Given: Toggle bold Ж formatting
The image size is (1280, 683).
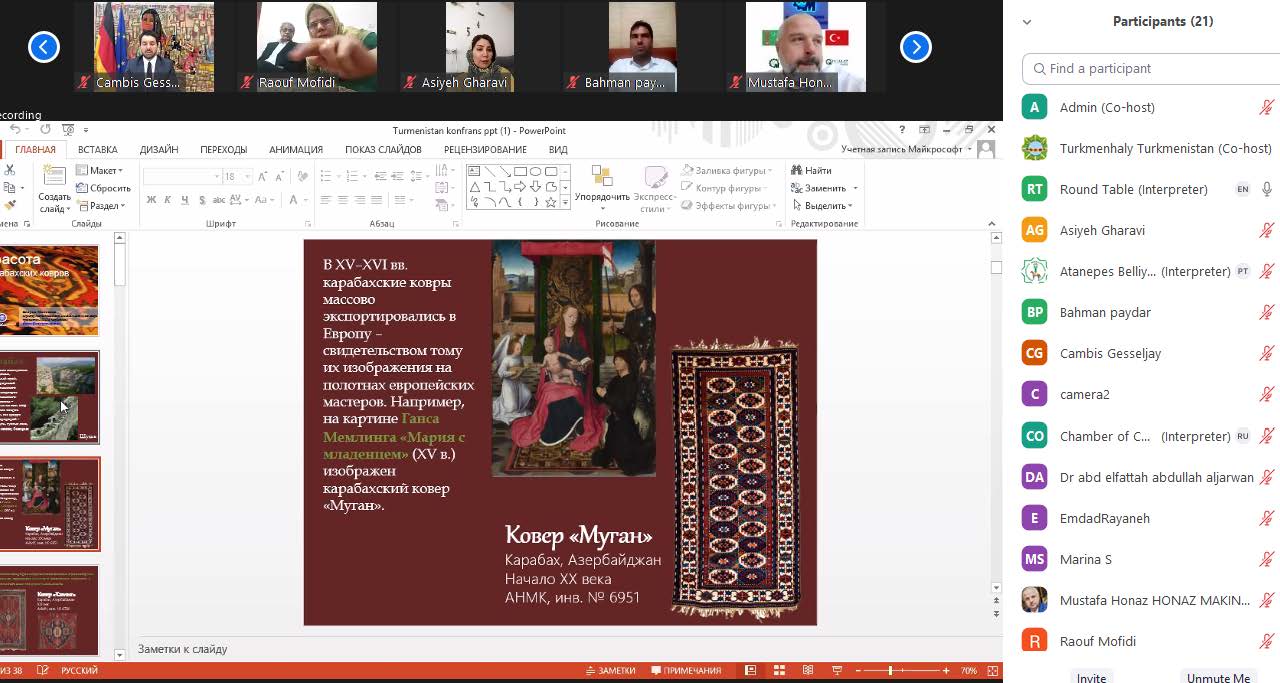Looking at the screenshot, I should pyautogui.click(x=151, y=200).
